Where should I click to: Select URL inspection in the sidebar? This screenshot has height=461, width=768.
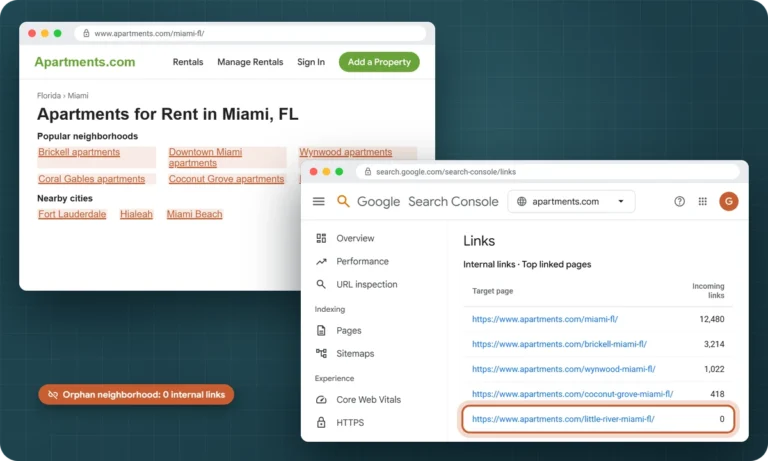coord(367,284)
